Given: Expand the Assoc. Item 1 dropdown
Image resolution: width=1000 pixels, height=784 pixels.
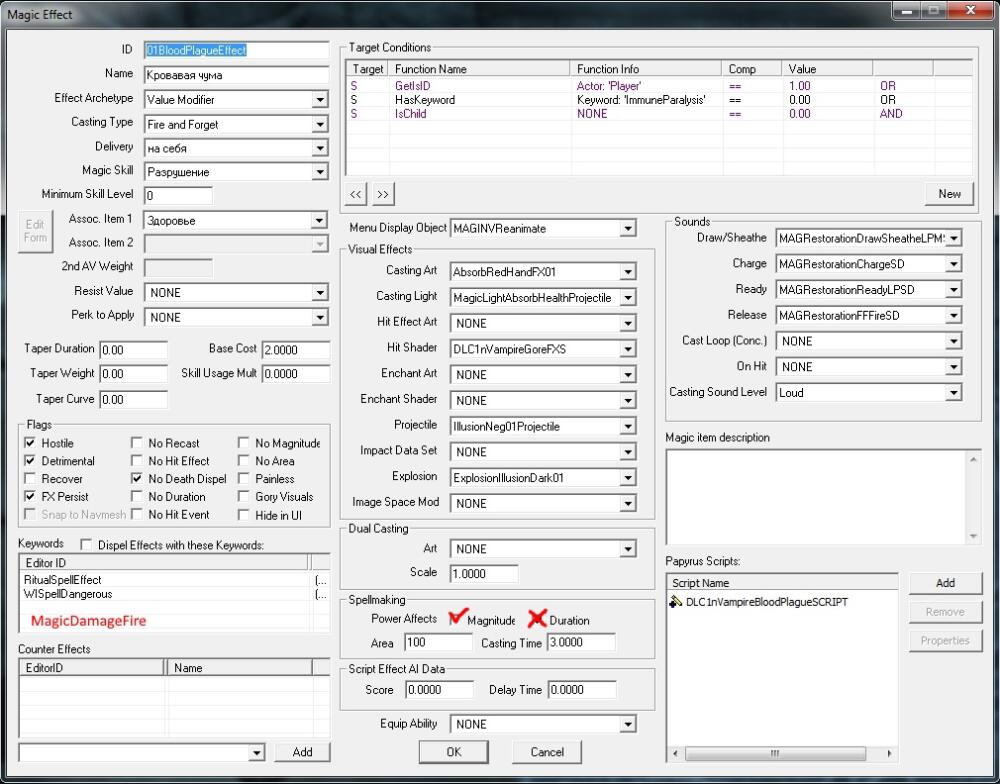Looking at the screenshot, I should pos(320,221).
